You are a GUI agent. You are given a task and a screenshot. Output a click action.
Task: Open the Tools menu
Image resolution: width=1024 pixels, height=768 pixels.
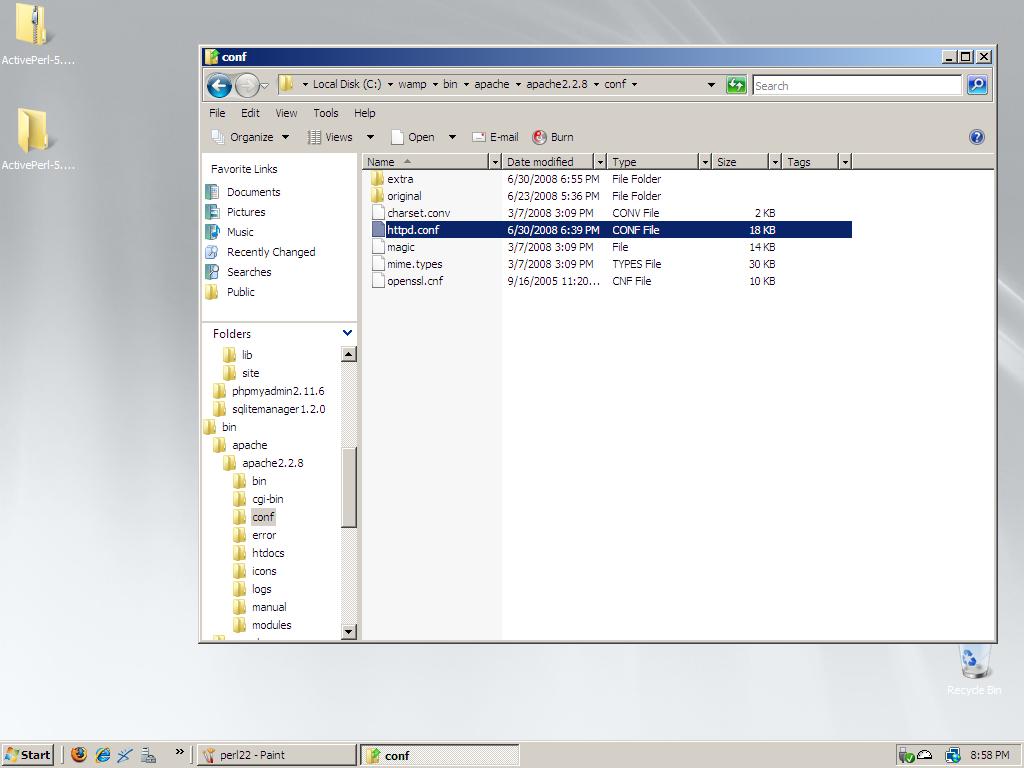[325, 113]
